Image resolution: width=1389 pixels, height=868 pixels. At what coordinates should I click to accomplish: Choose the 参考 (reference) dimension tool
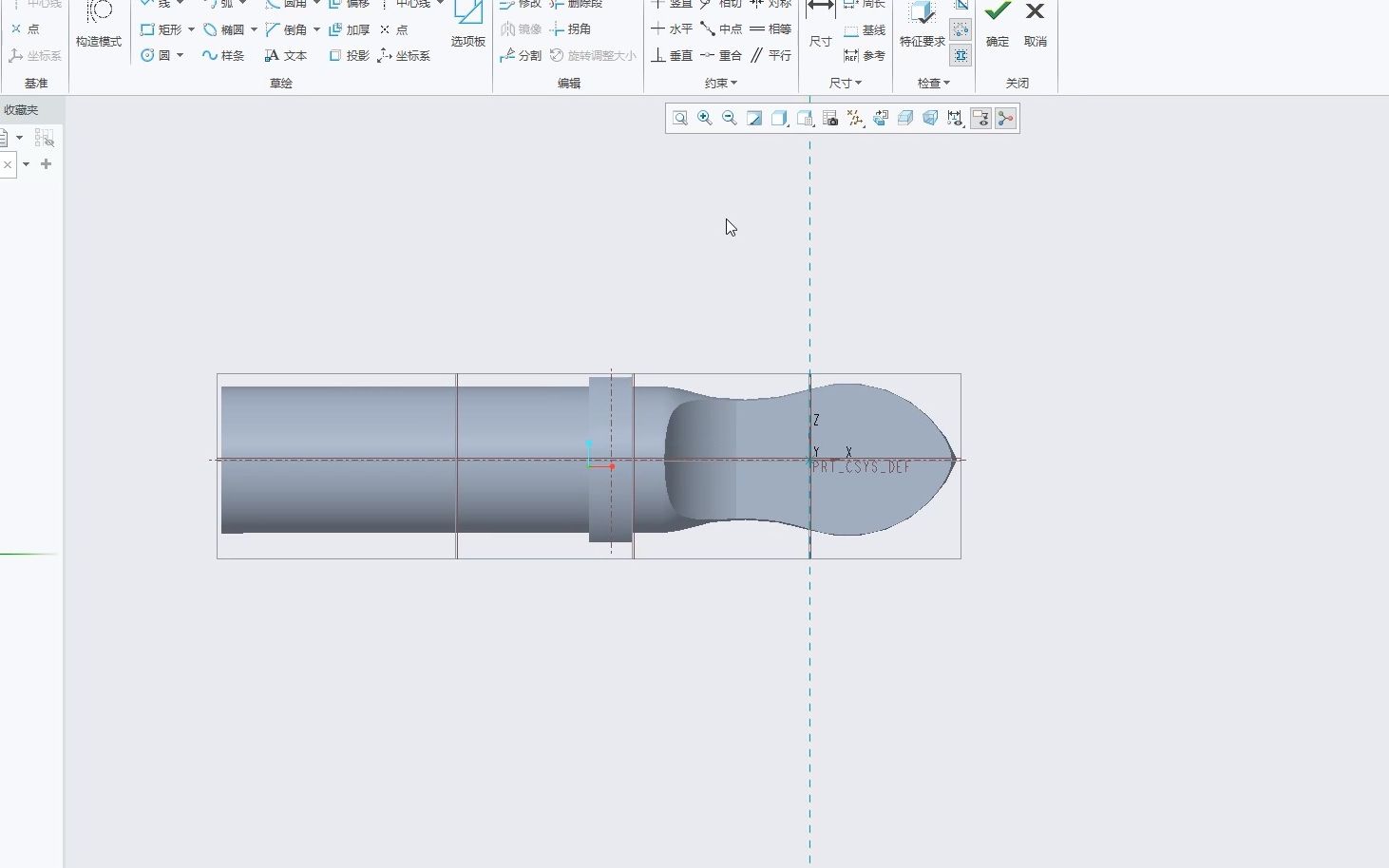[x=865, y=55]
